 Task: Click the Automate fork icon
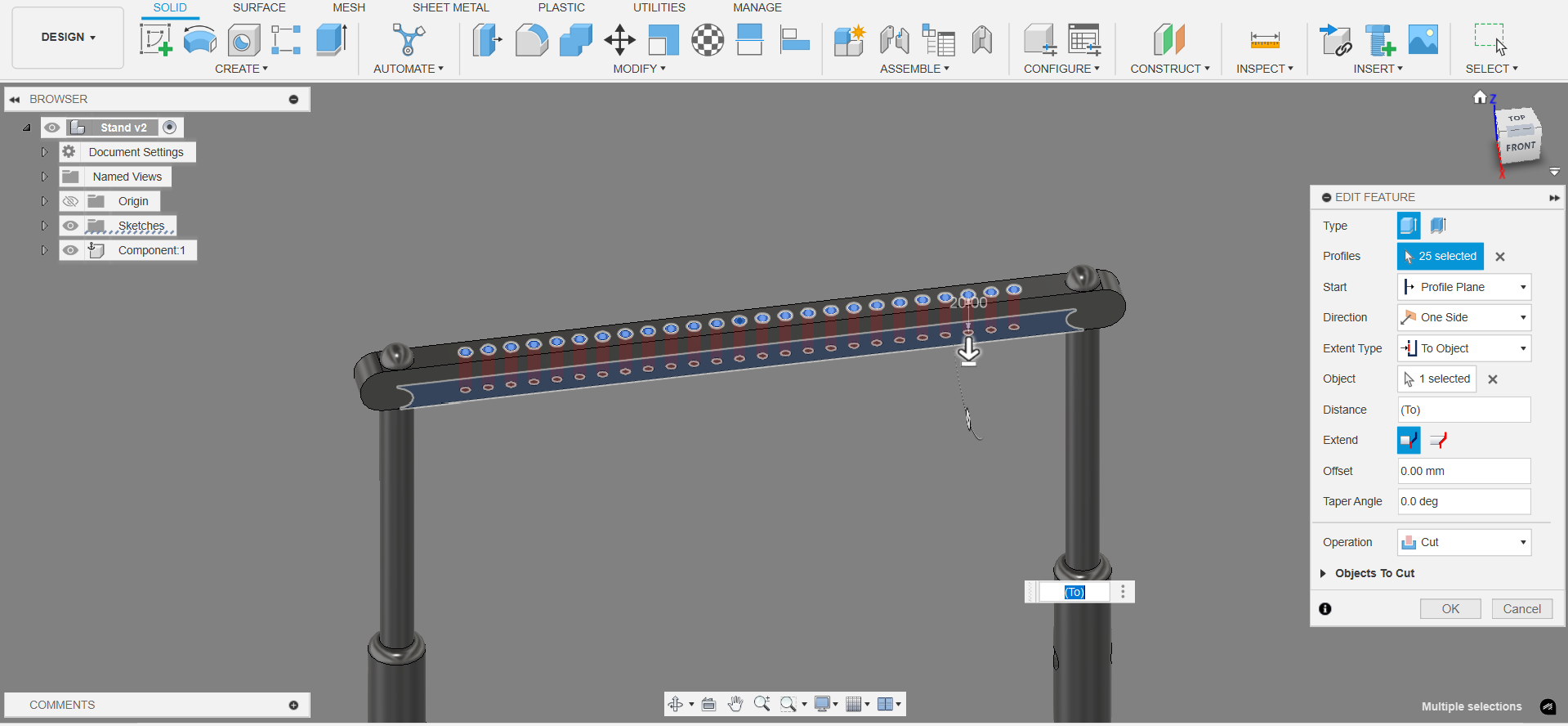409,39
